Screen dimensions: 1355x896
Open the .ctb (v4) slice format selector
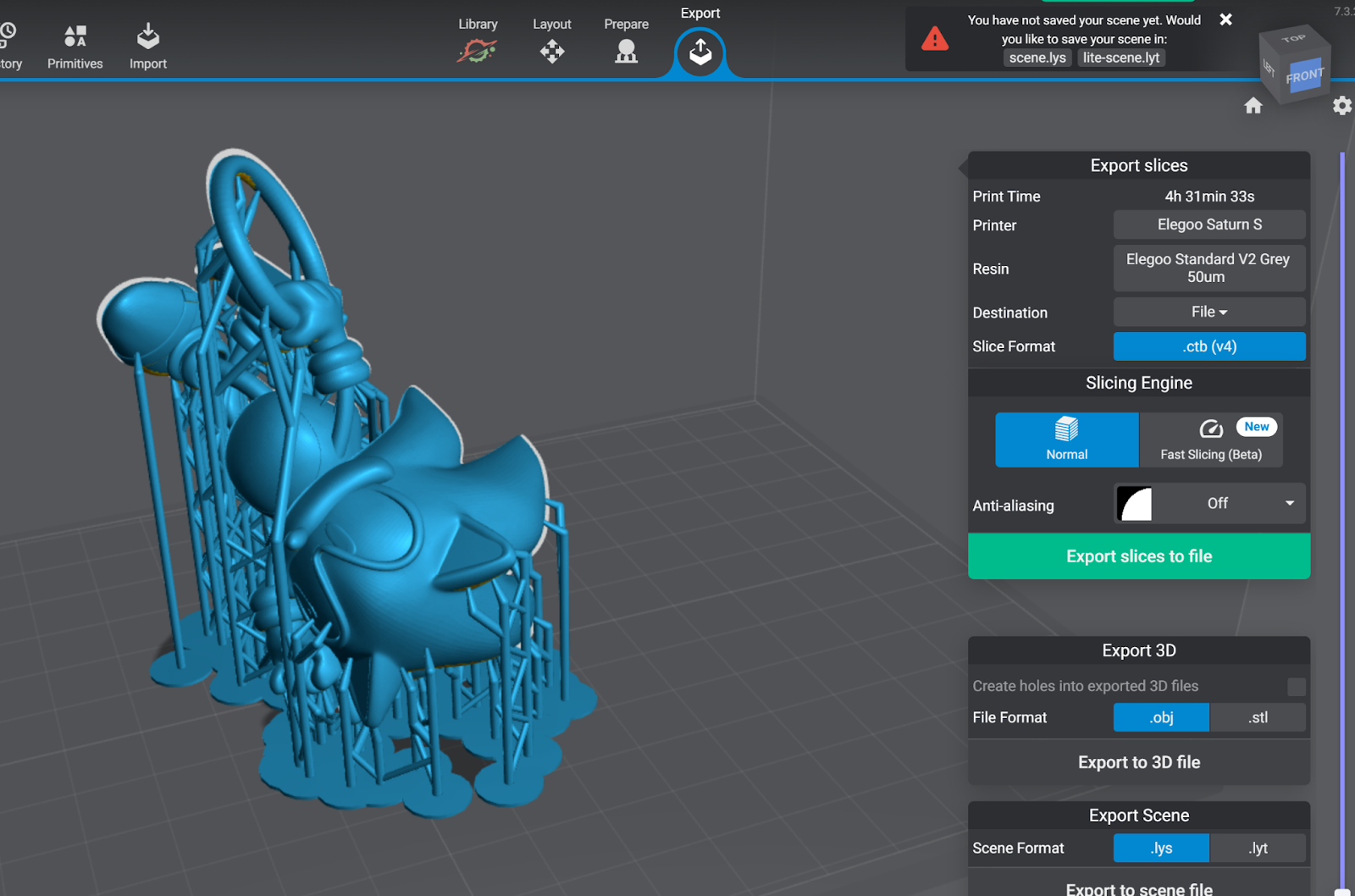pos(1209,346)
